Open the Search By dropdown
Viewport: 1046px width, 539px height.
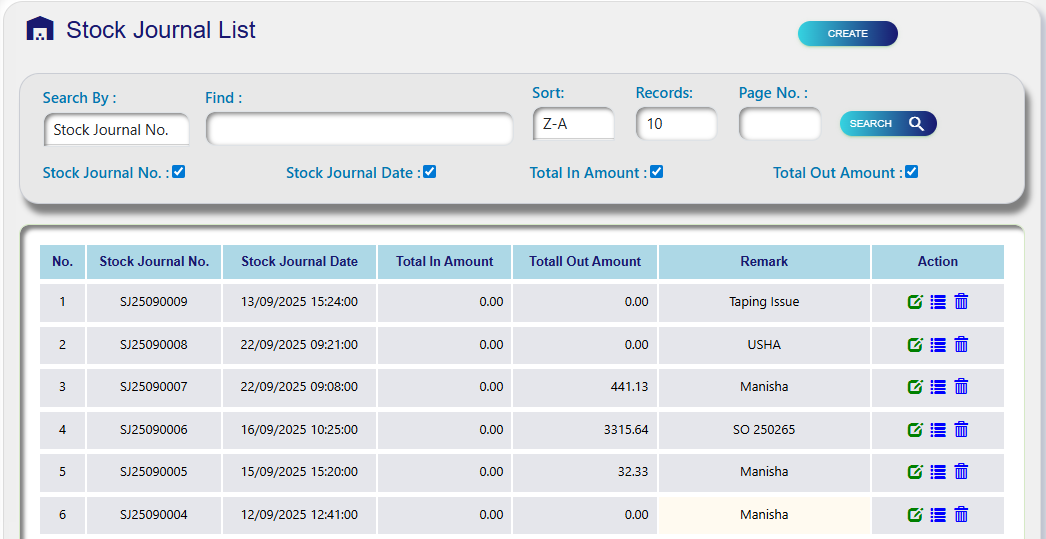(x=116, y=130)
